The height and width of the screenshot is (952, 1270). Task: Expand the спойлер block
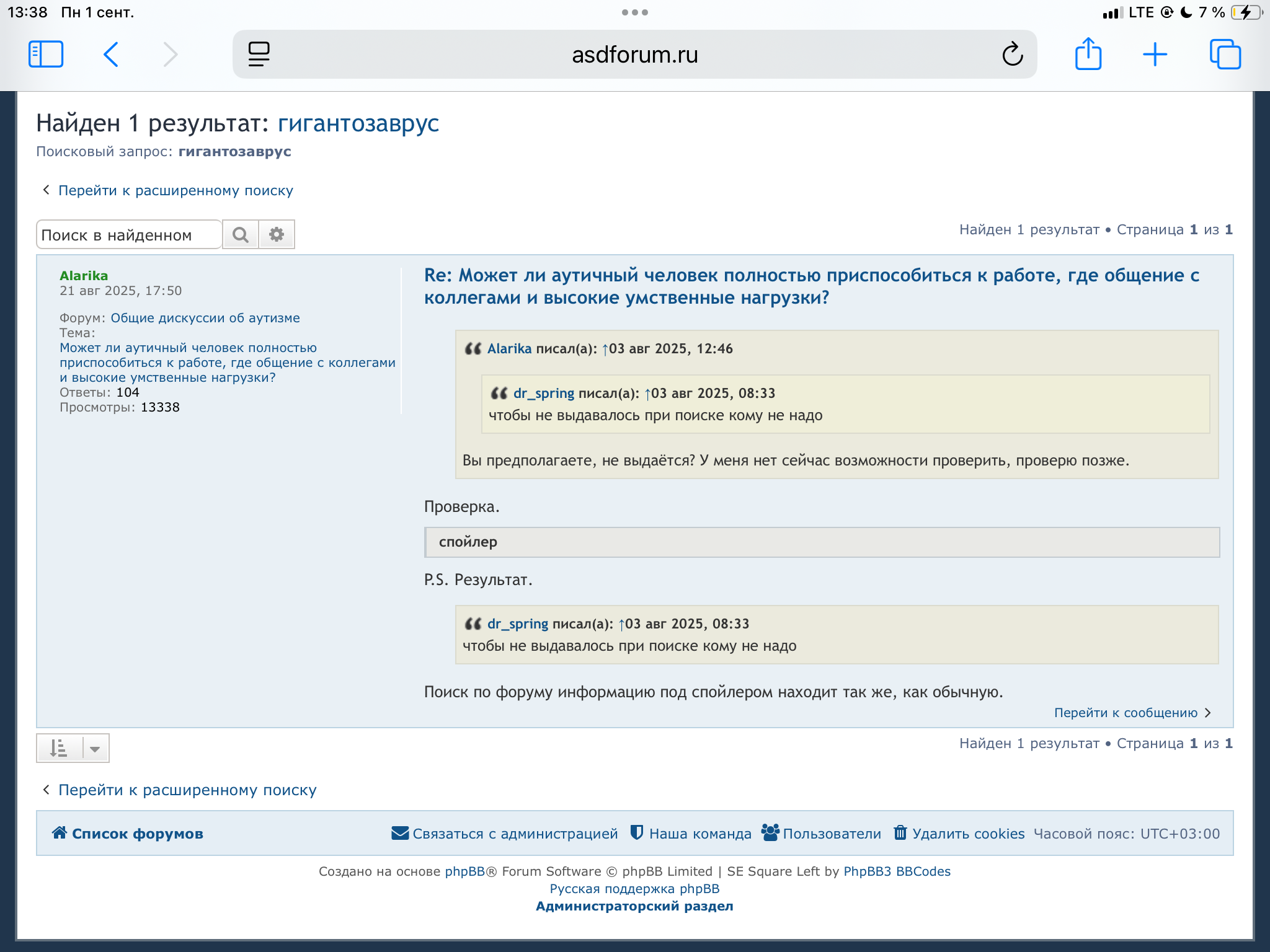click(468, 542)
